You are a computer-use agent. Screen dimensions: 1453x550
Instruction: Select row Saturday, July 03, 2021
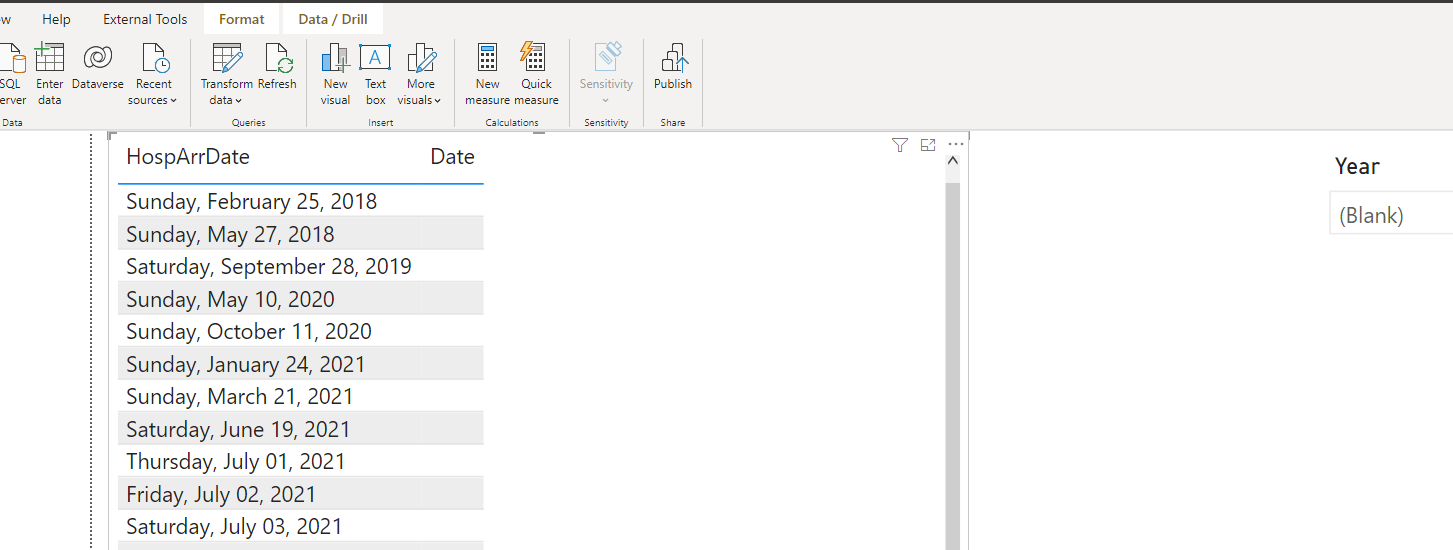coord(301,526)
